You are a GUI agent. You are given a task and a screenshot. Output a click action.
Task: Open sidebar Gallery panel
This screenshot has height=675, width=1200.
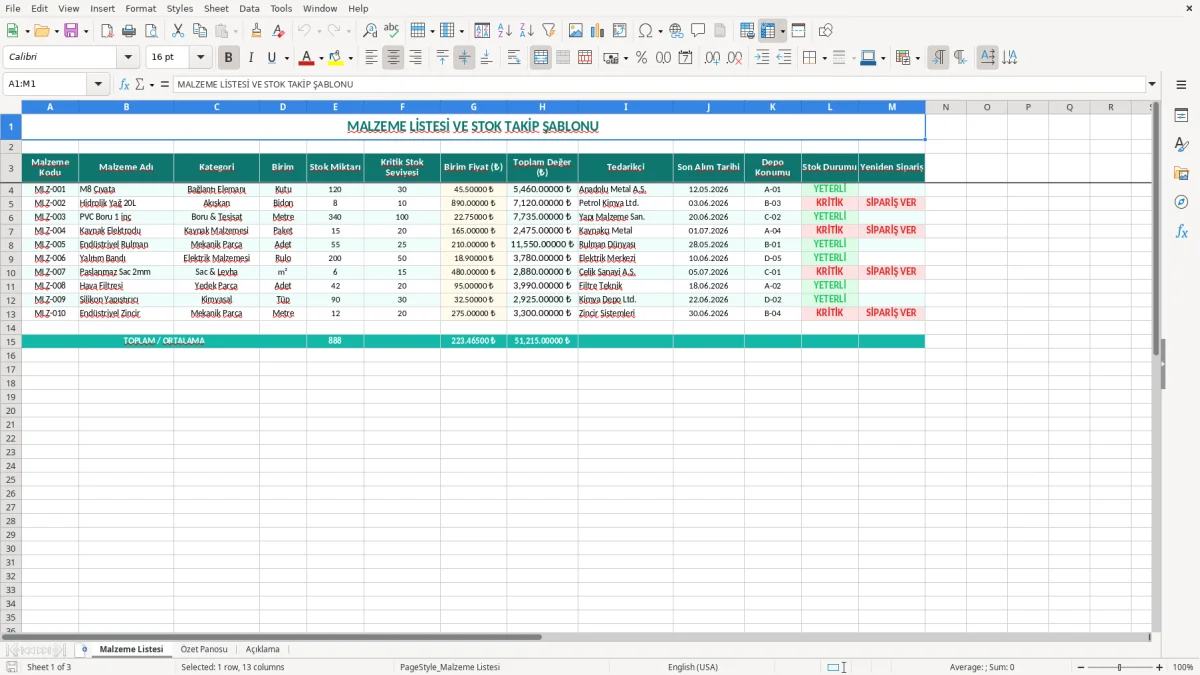pyautogui.click(x=1181, y=173)
